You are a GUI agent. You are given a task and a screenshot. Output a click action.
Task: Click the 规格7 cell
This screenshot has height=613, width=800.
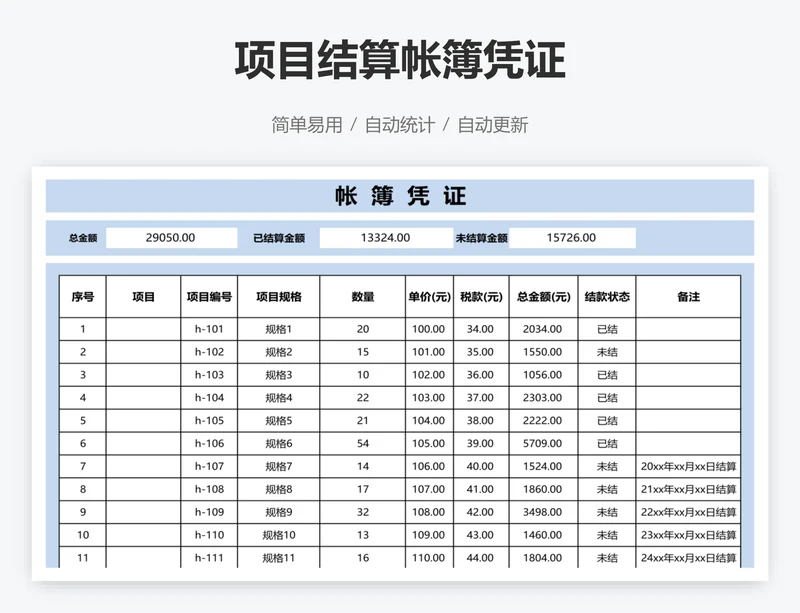(x=279, y=467)
